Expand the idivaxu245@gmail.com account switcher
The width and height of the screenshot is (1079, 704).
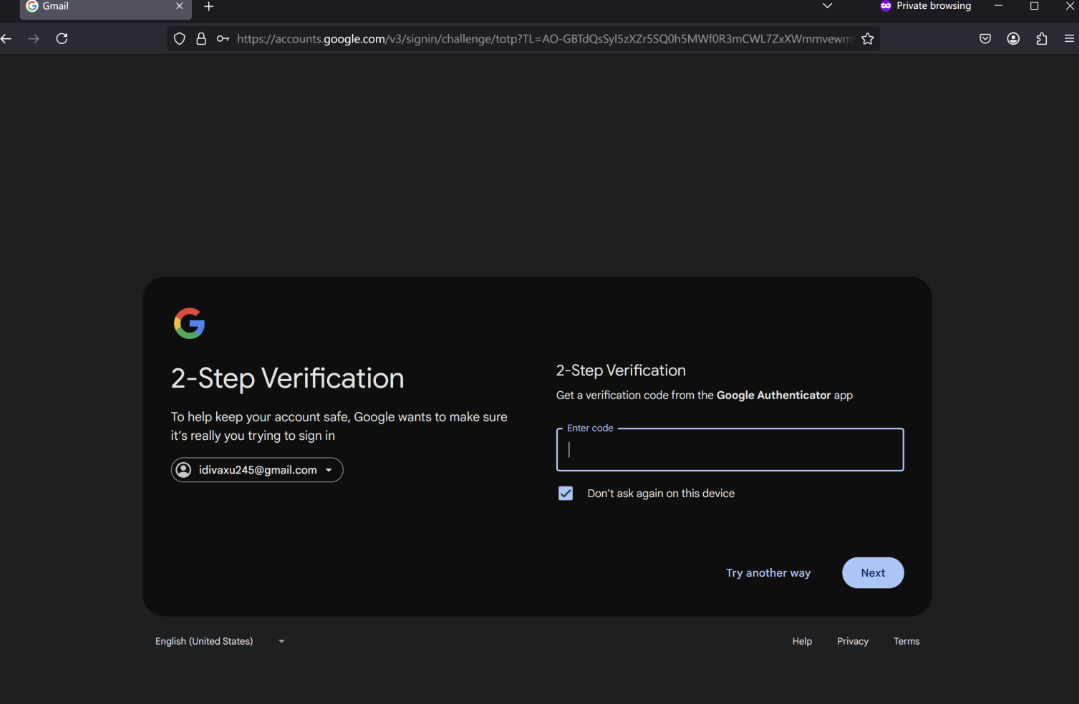tap(257, 470)
